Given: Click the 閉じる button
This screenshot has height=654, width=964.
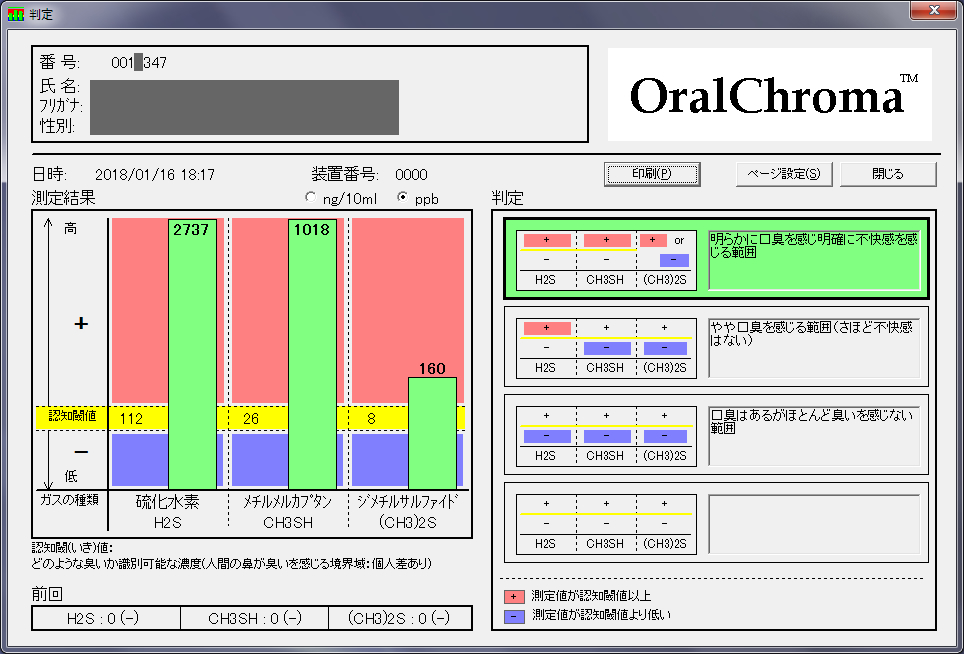Looking at the screenshot, I should tap(887, 173).
